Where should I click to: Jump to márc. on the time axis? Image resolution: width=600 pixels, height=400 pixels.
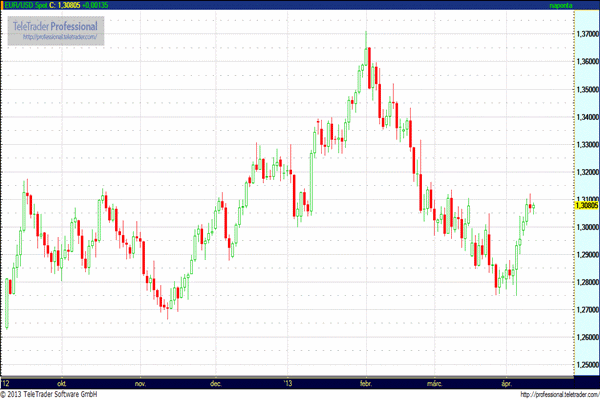pyautogui.click(x=434, y=383)
